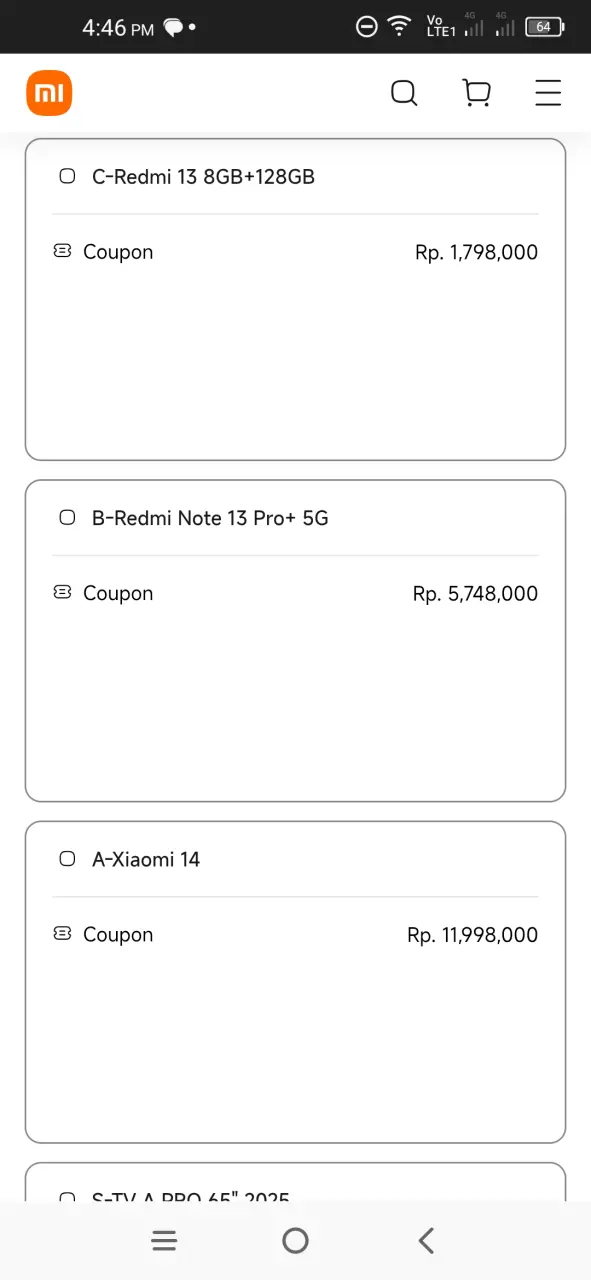Select the A-Xiaomi 14 checkbox
591x1280 pixels.
[67, 858]
